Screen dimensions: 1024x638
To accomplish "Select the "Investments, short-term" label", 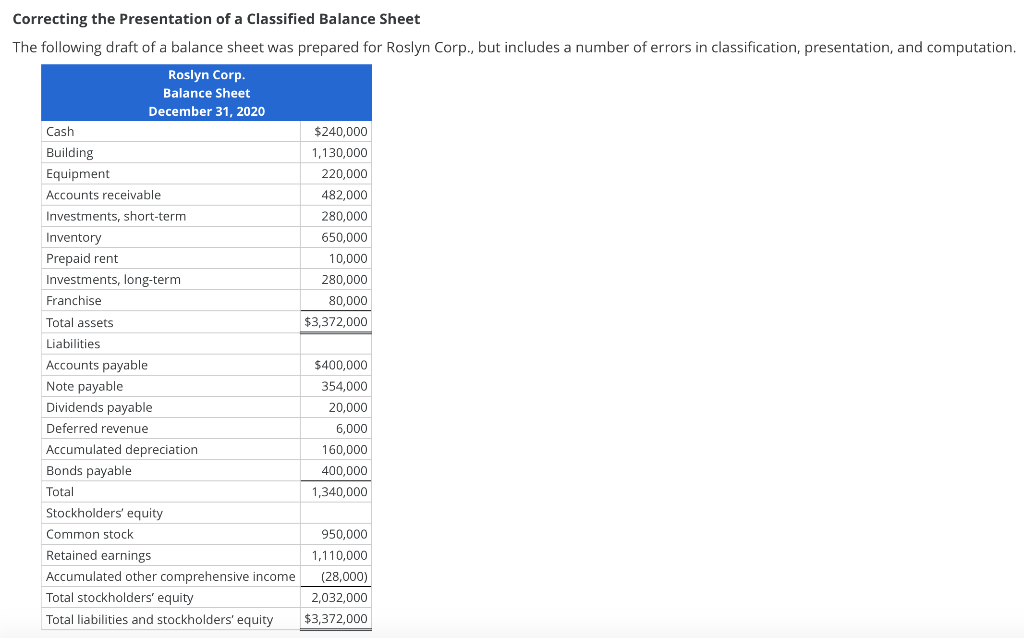I will click(x=116, y=216).
